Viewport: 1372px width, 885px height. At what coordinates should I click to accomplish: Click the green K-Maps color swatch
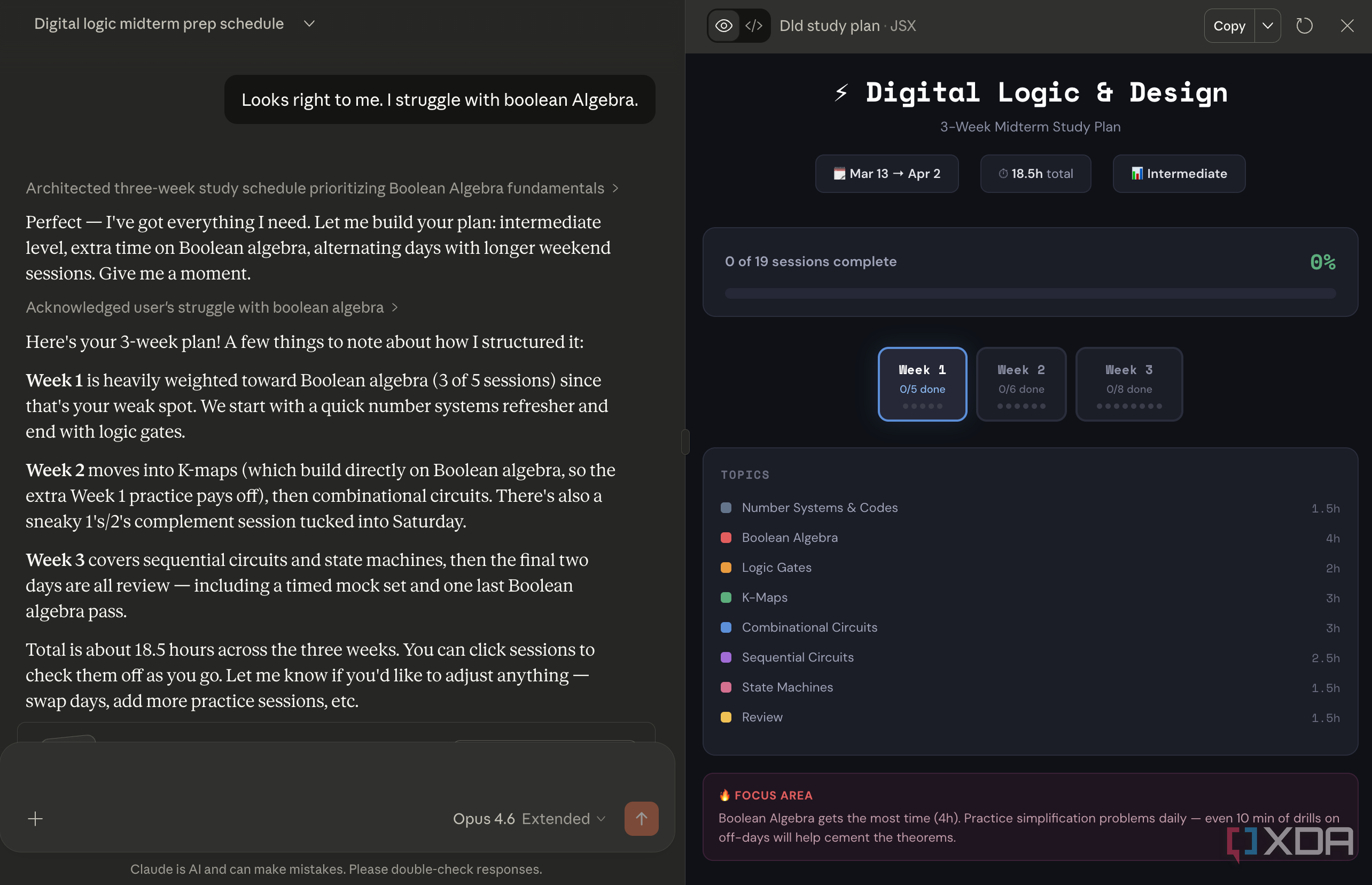[x=726, y=597]
